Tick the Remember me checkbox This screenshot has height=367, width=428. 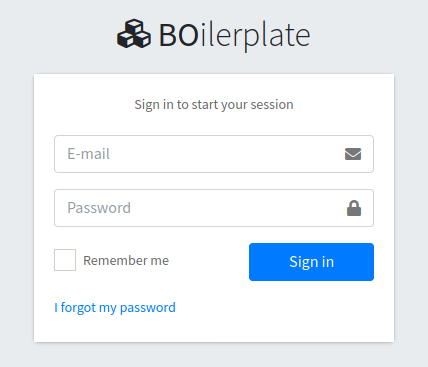[65, 260]
